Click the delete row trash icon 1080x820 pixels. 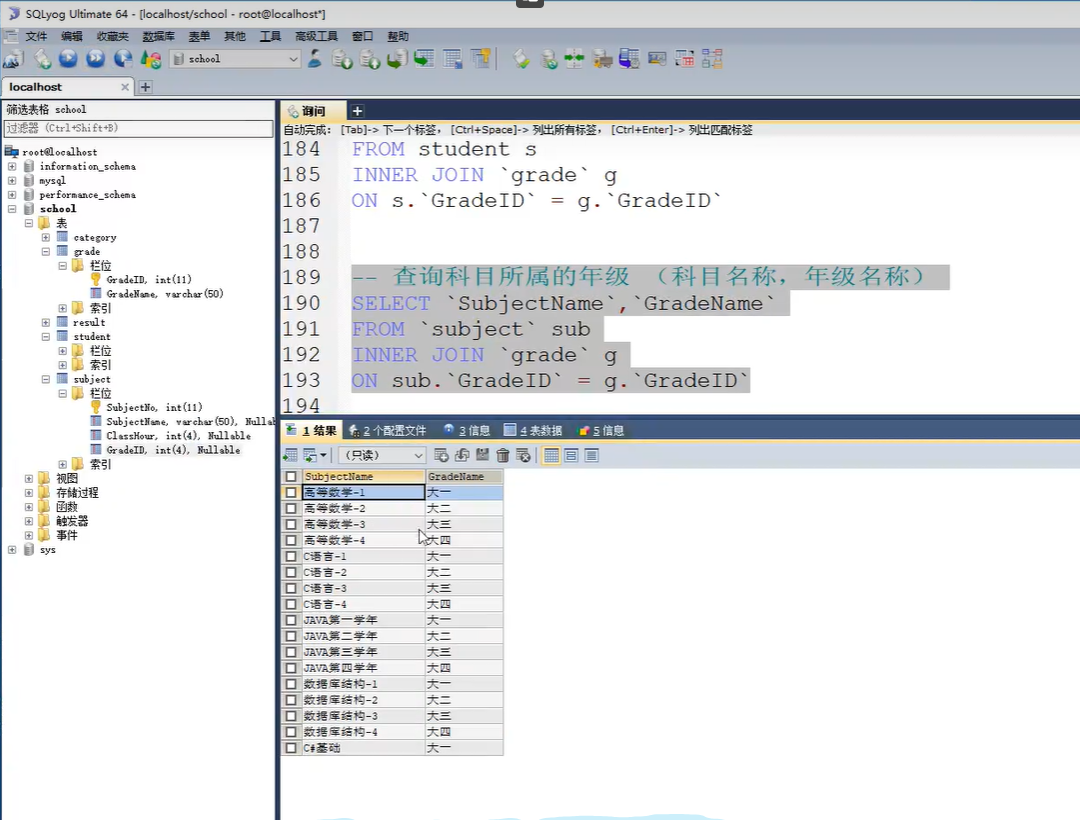pyautogui.click(x=503, y=455)
